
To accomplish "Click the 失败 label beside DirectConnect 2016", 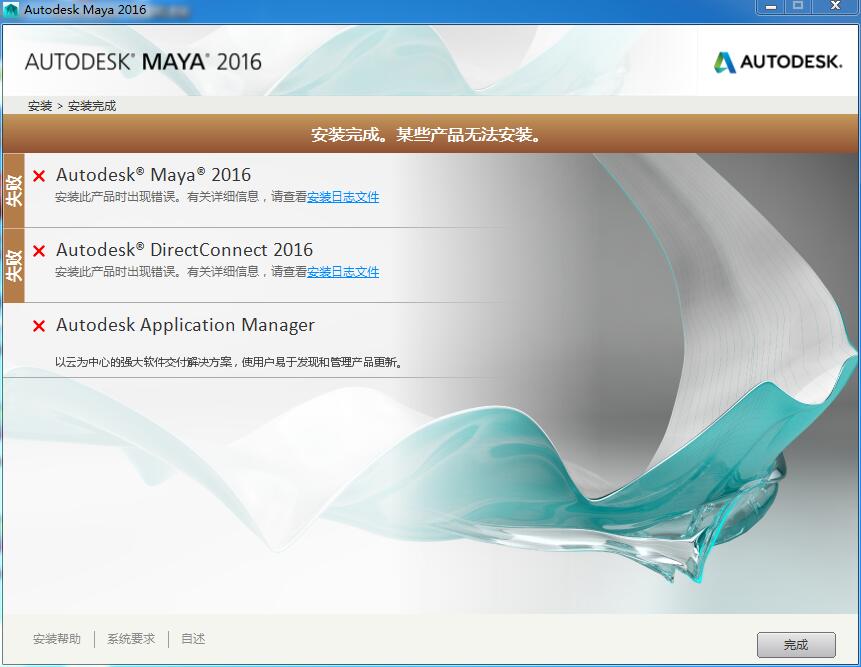I will click(x=13, y=265).
